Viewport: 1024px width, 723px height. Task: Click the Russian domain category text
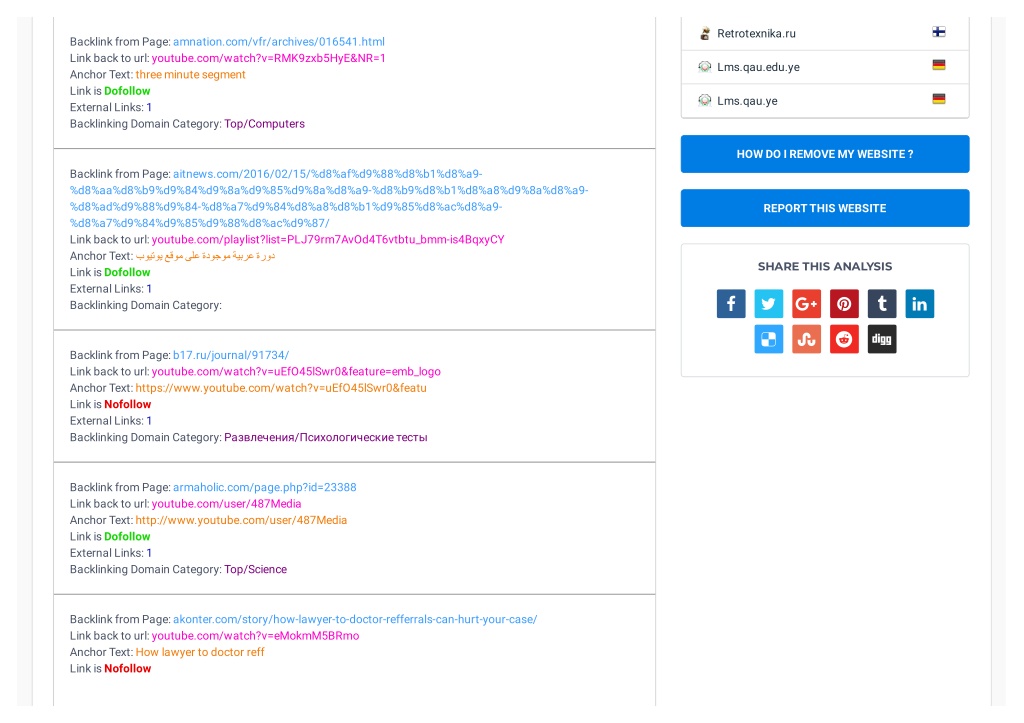tap(326, 438)
